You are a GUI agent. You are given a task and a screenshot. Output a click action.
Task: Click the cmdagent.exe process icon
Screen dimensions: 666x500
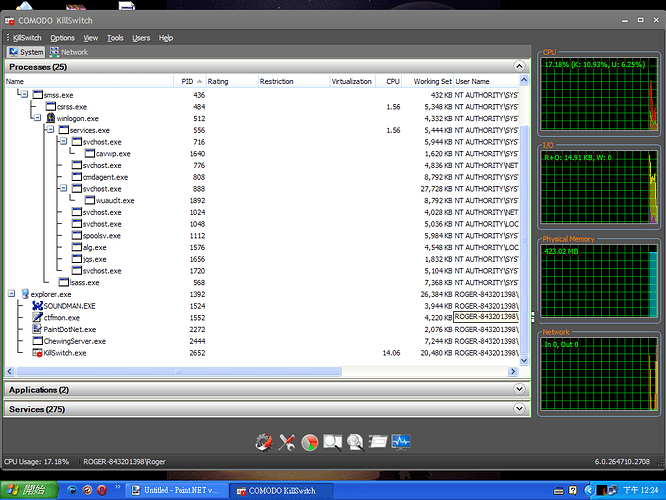coord(77,177)
